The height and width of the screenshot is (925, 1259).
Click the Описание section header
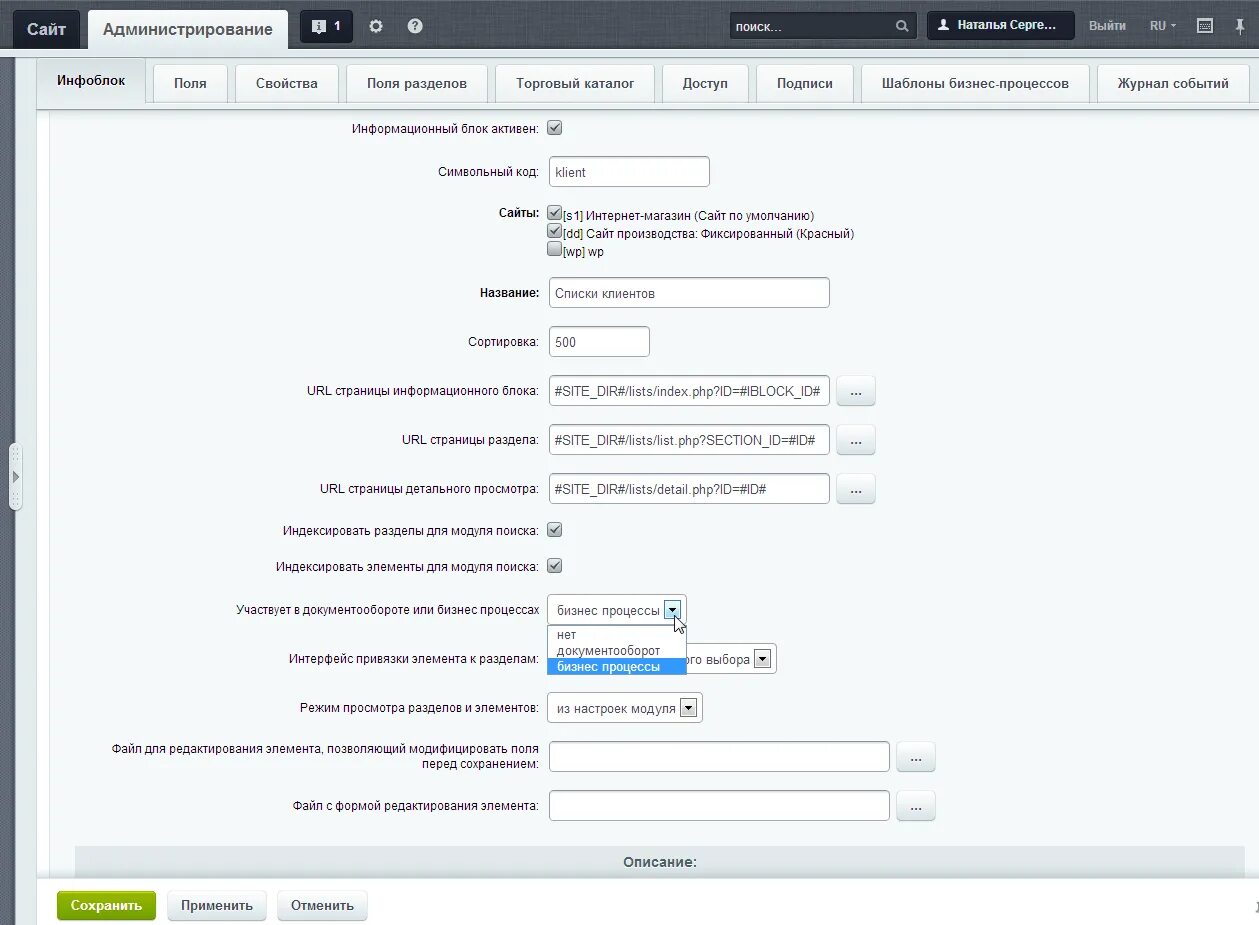click(660, 862)
